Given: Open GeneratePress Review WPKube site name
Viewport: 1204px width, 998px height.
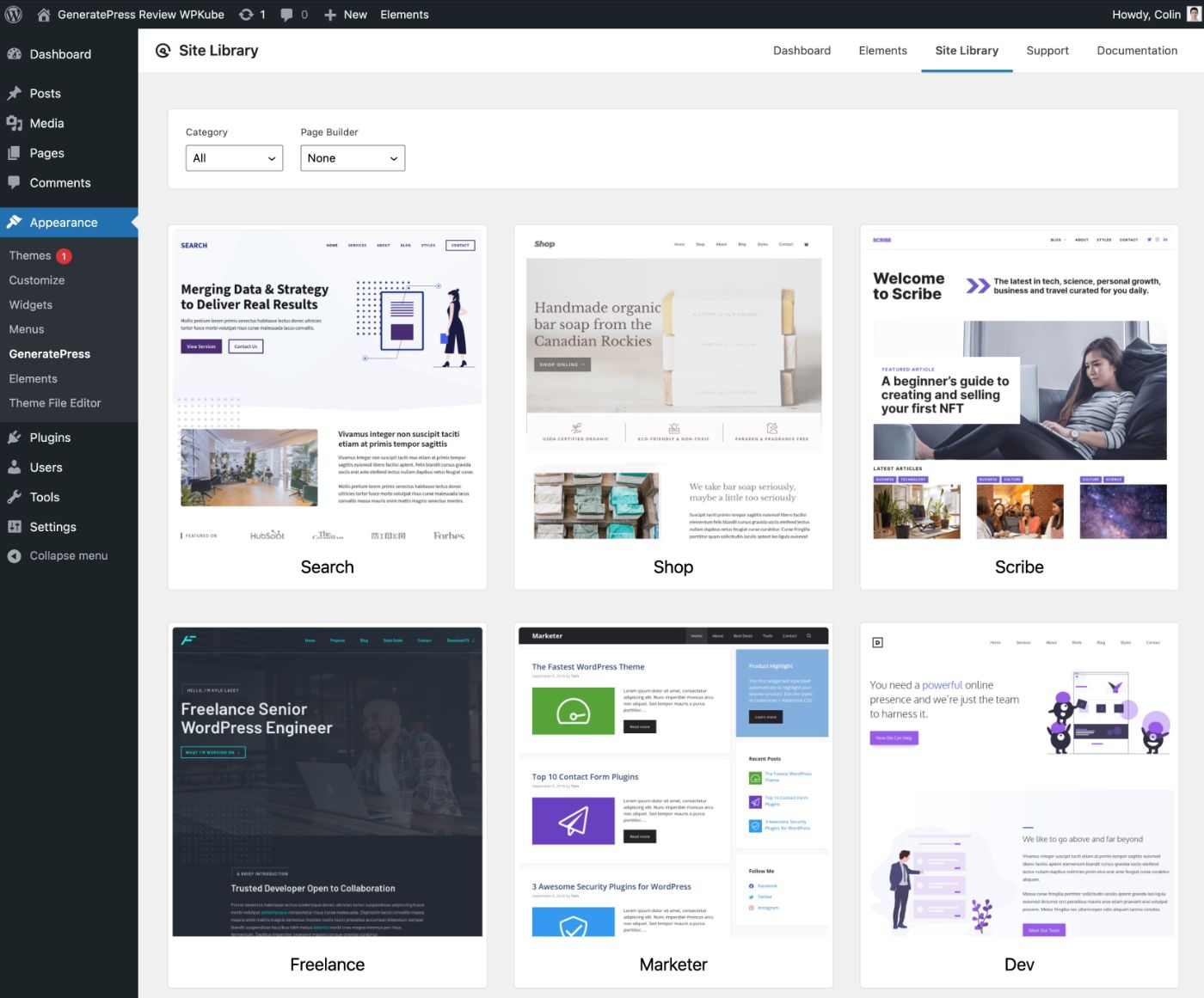Looking at the screenshot, I should pyautogui.click(x=141, y=15).
